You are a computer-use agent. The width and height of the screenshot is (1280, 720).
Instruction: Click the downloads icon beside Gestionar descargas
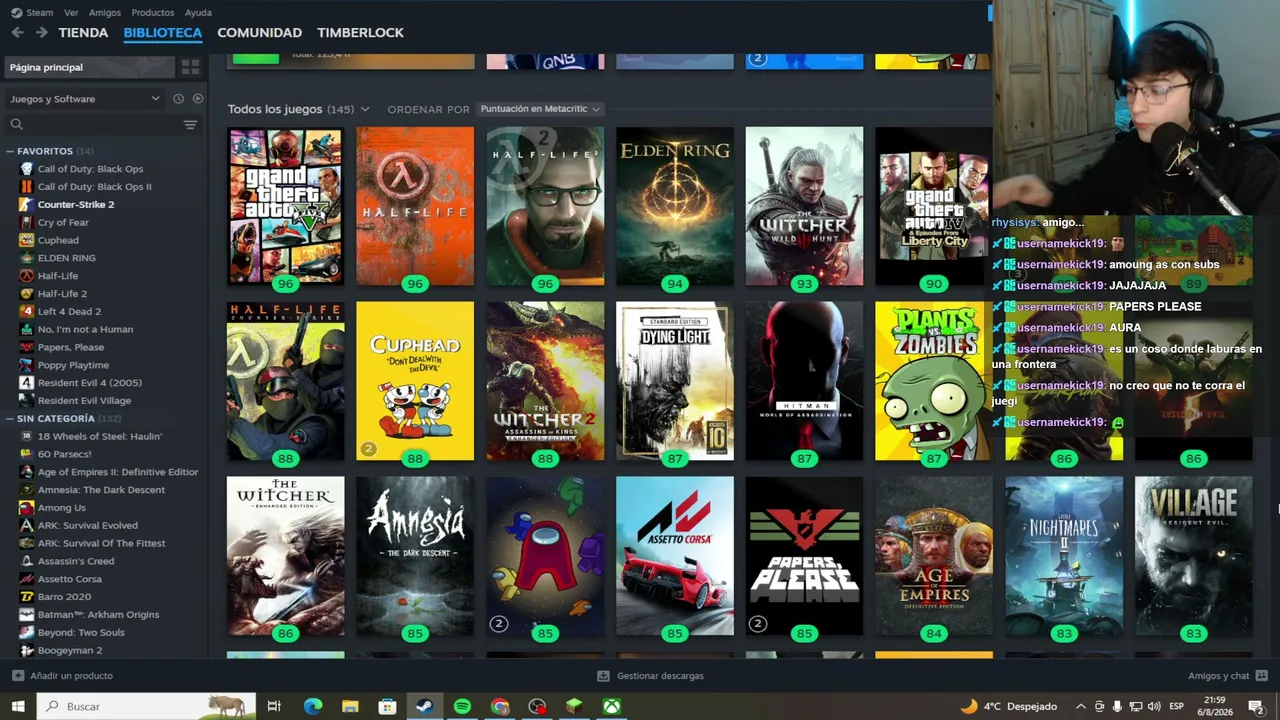[x=603, y=676]
